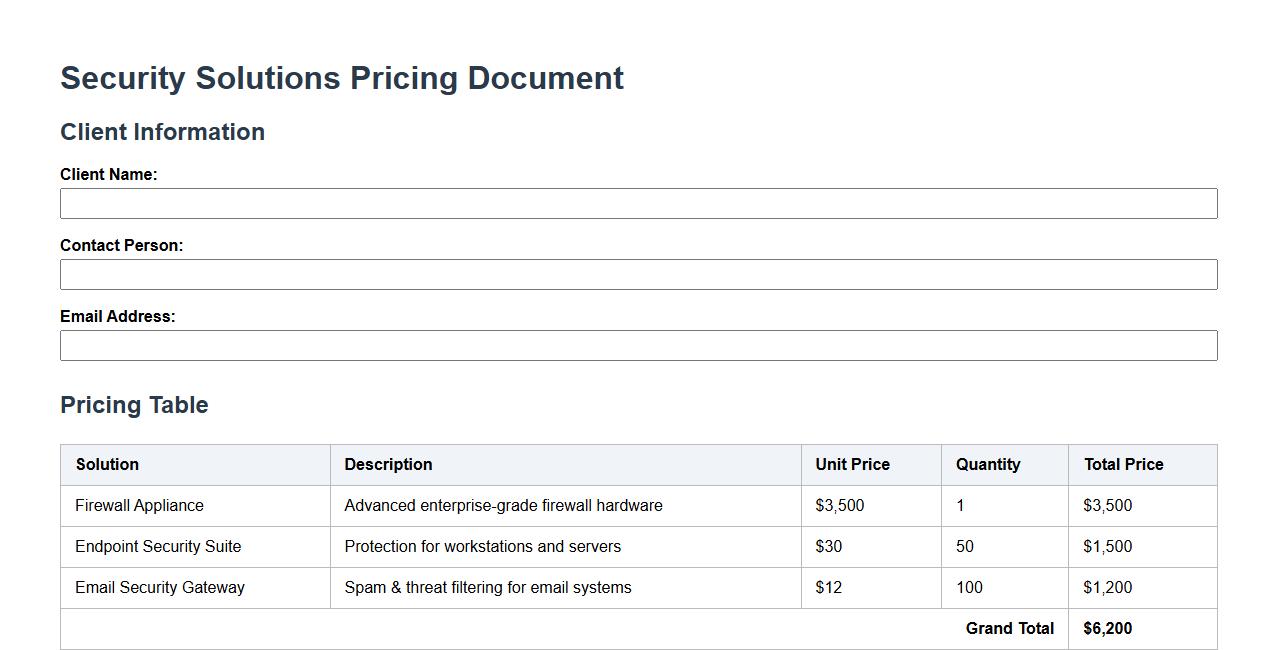Click the Client Name label
This screenshot has width=1278, height=650.
click(x=108, y=174)
